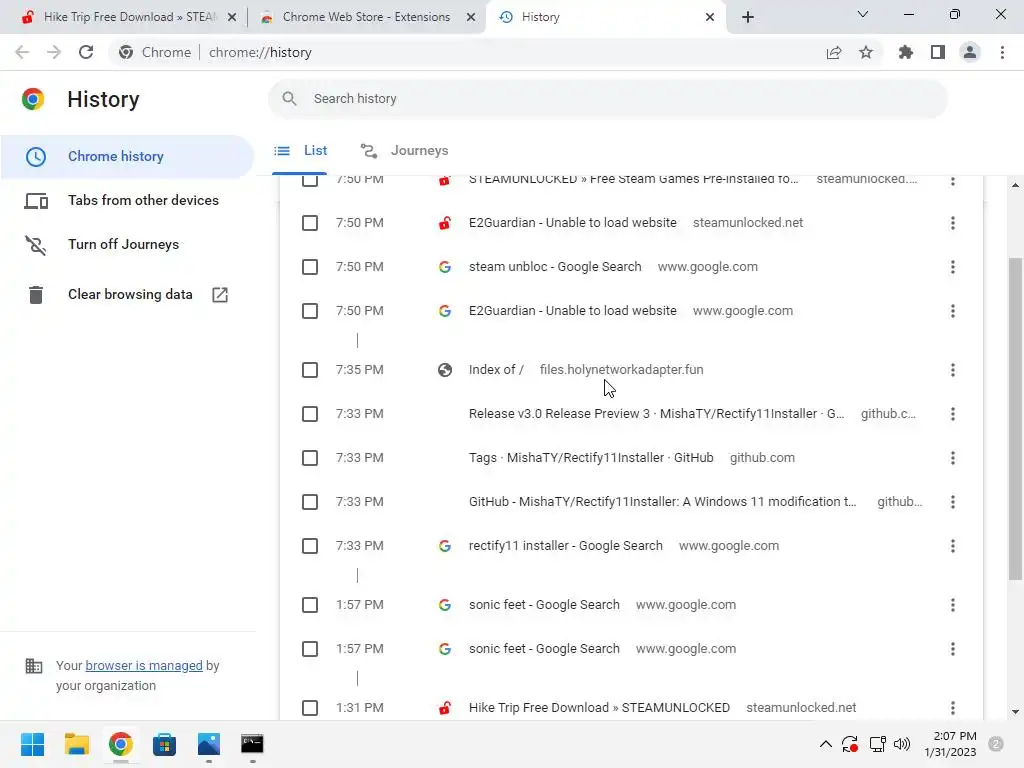The image size is (1024, 768).
Task: Check the GitHub - MishaTY/Rectify11Installer entry
Action: (310, 502)
